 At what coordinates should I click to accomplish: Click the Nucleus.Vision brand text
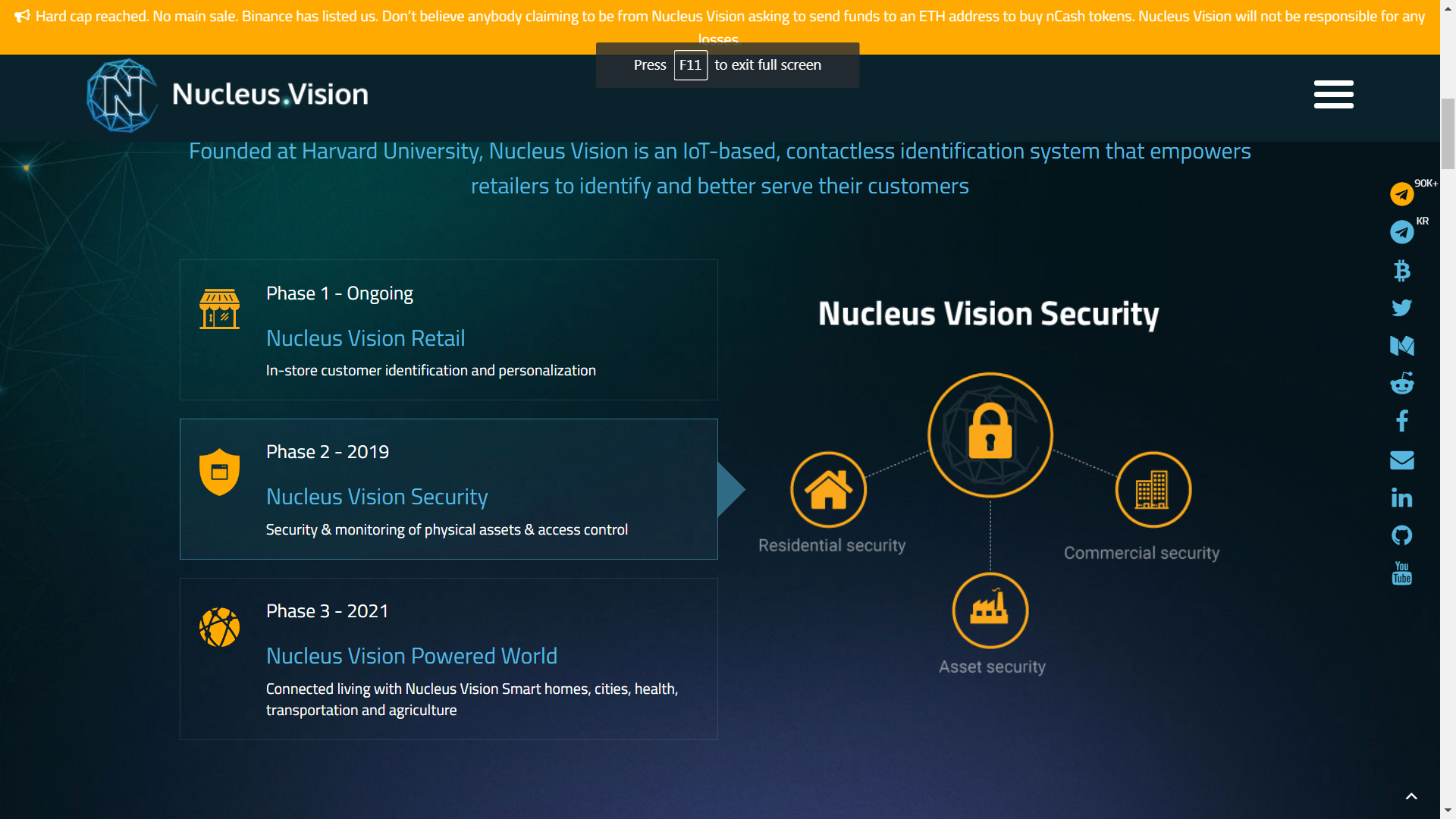point(270,94)
